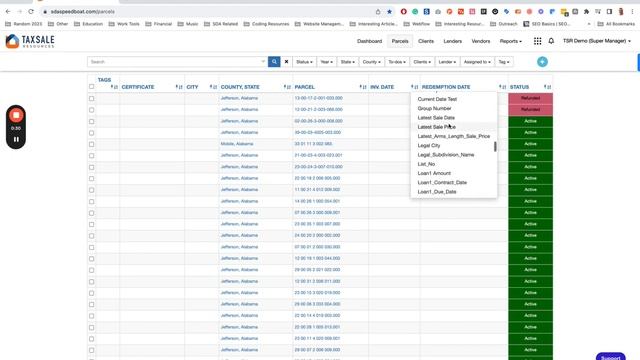Open the Assigned to filter dropdown

point(477,62)
